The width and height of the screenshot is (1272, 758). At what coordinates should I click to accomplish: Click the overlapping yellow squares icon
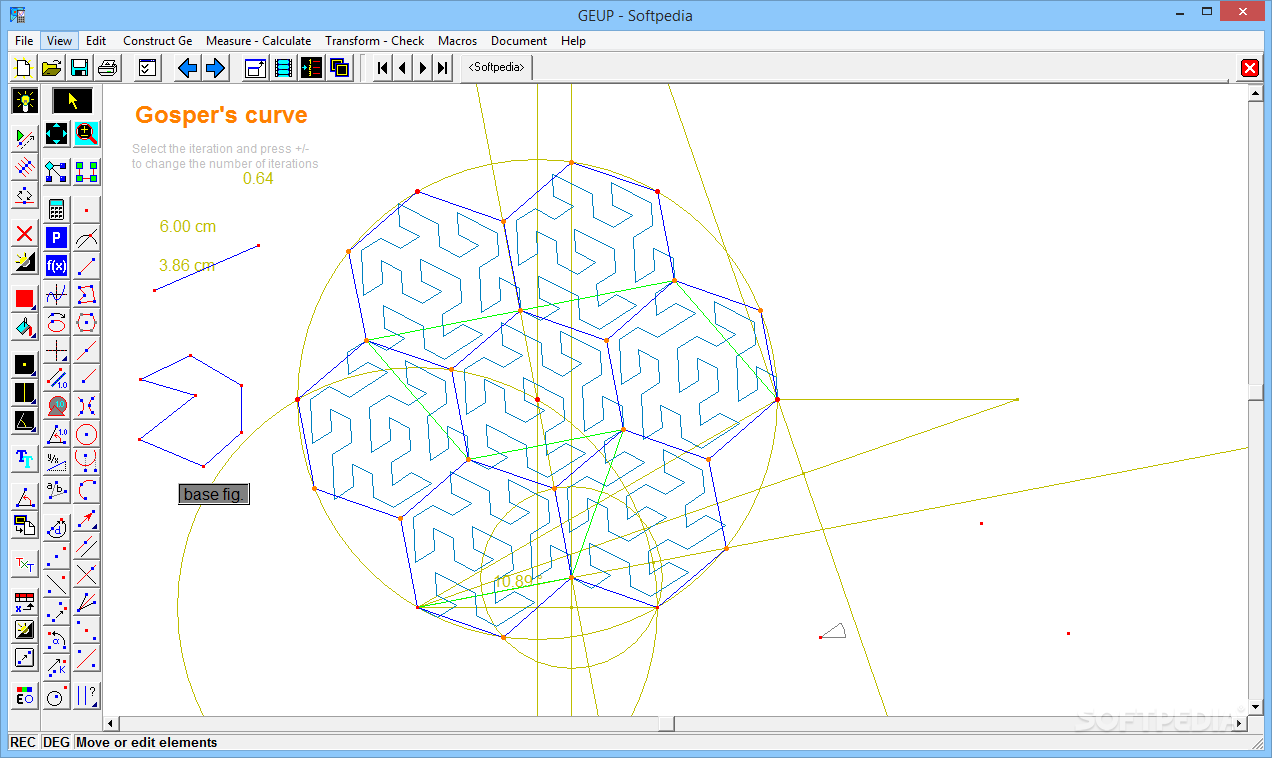click(x=340, y=68)
